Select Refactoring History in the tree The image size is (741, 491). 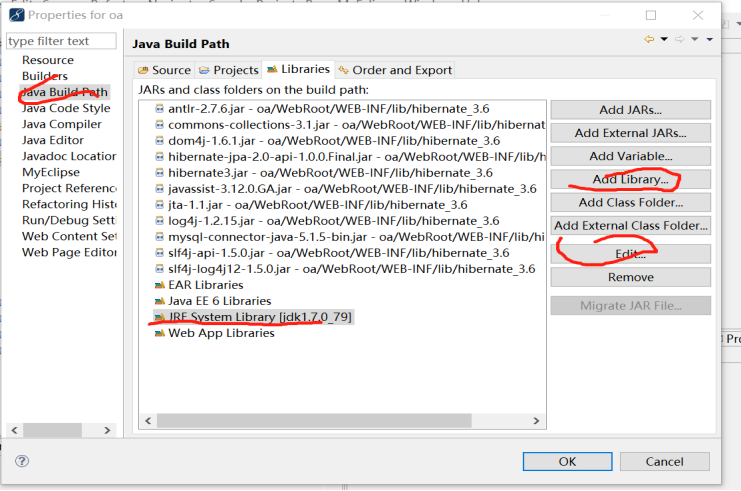[x=69, y=205]
